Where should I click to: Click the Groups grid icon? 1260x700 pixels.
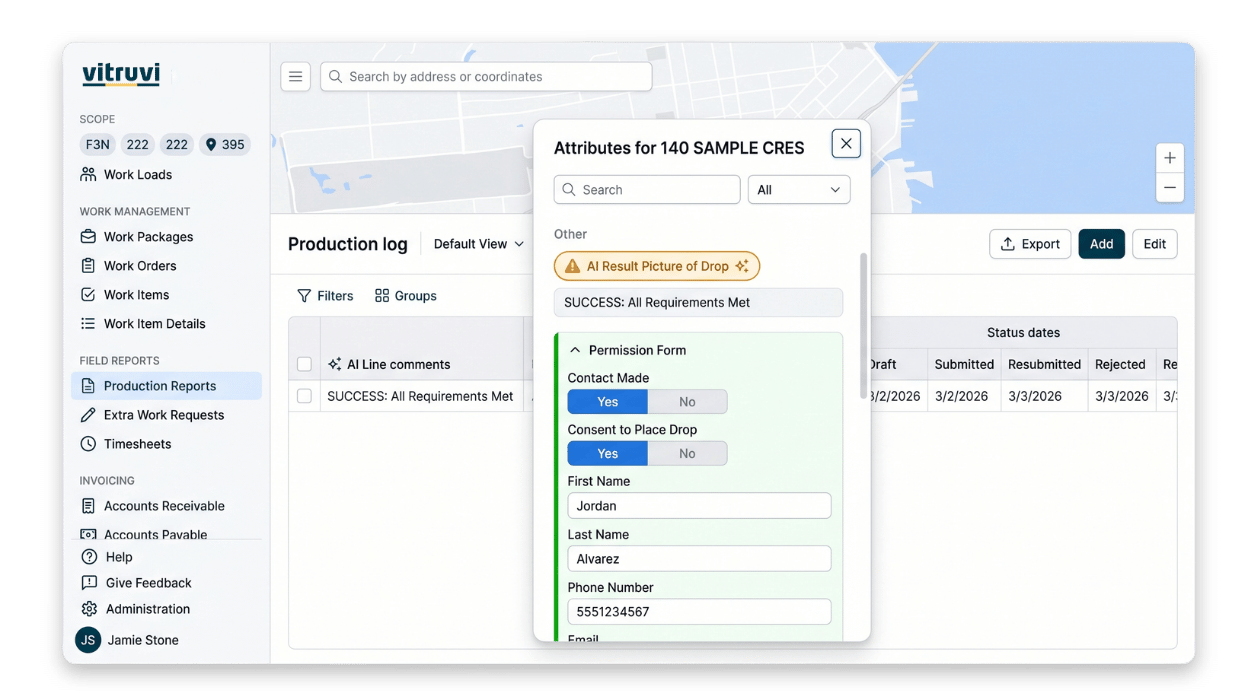click(382, 296)
